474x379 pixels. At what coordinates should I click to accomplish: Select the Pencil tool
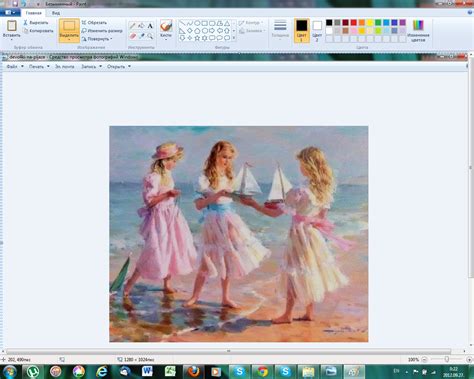(133, 26)
